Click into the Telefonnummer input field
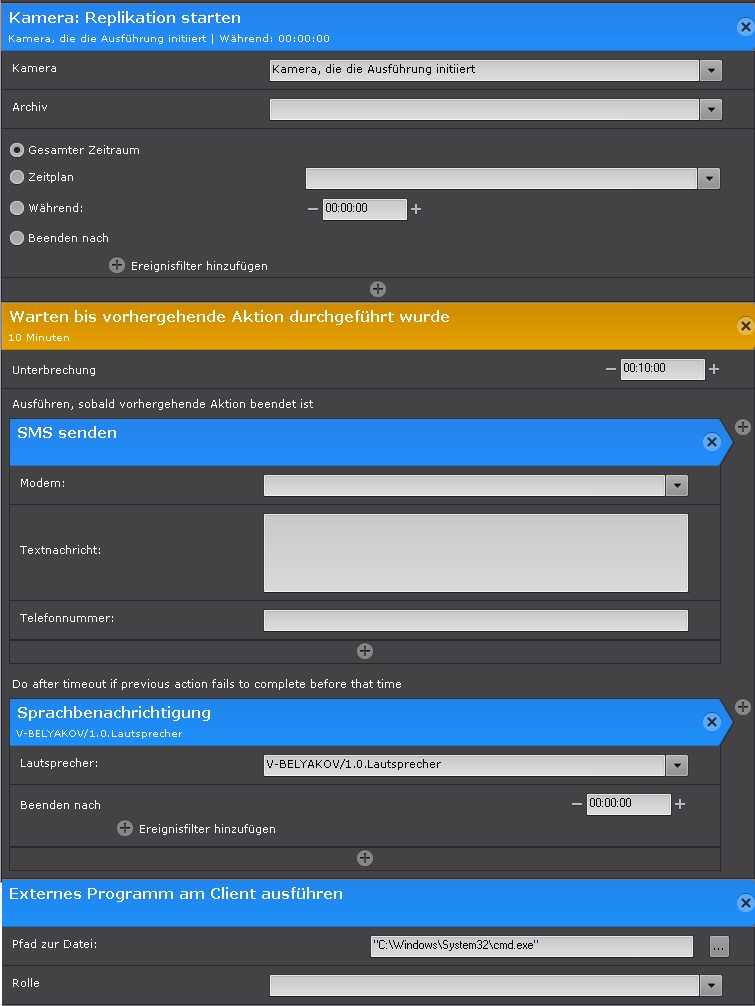Image resolution: width=755 pixels, height=1006 pixels. (x=475, y=620)
